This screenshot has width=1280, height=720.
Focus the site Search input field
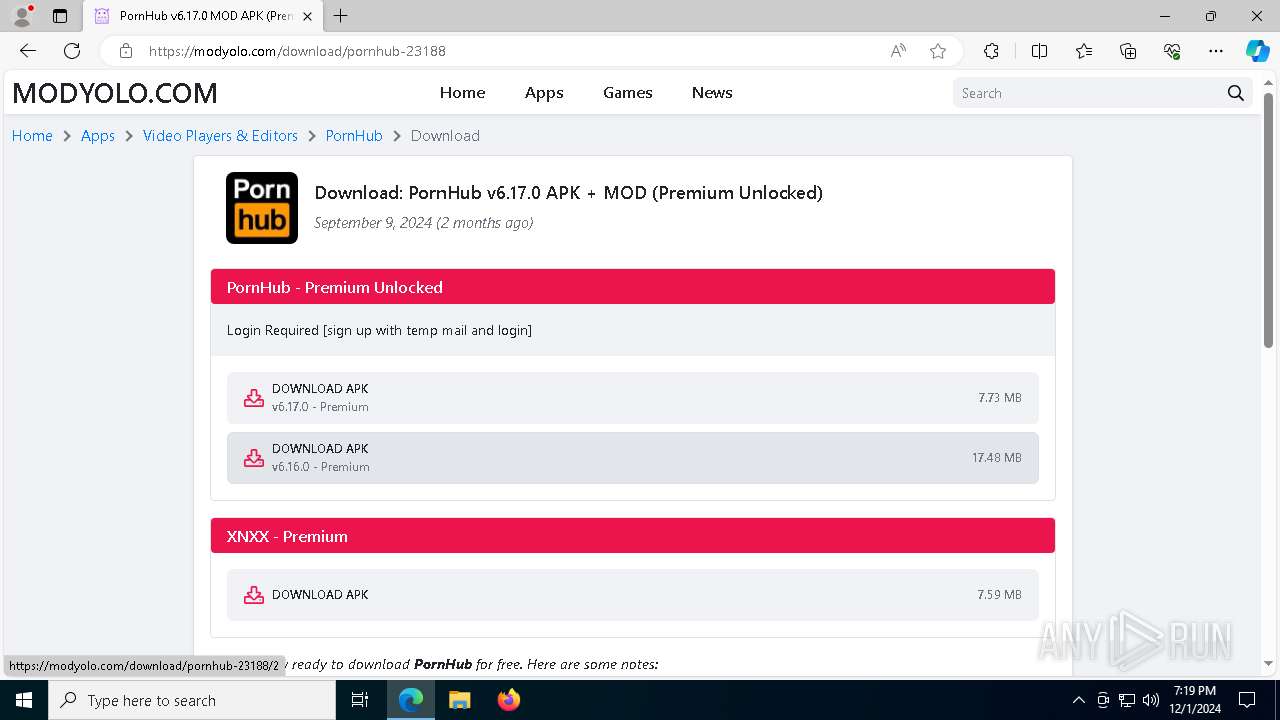pos(1088,93)
